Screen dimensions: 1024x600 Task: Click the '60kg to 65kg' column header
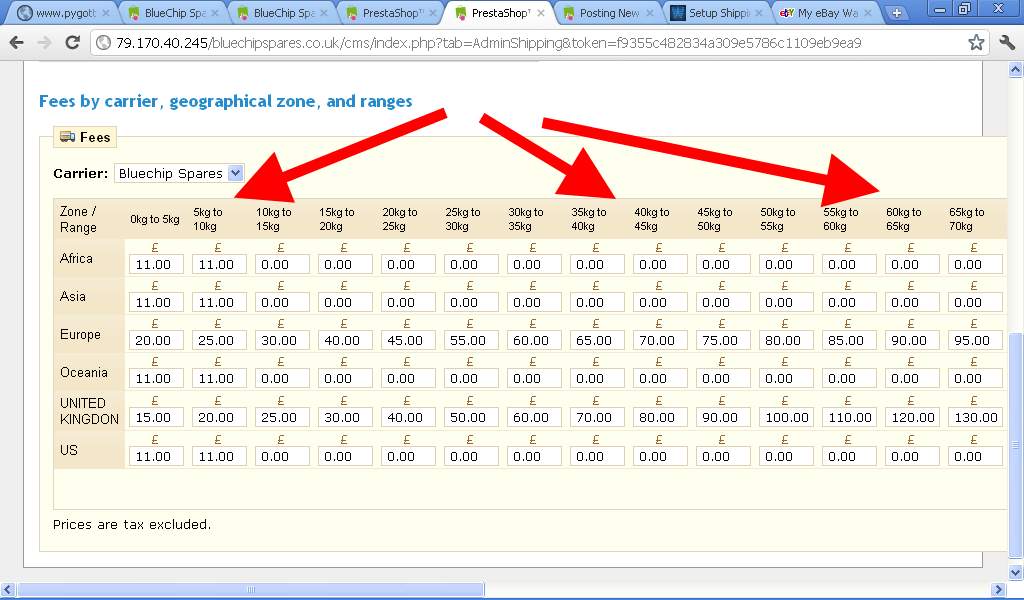click(903, 219)
